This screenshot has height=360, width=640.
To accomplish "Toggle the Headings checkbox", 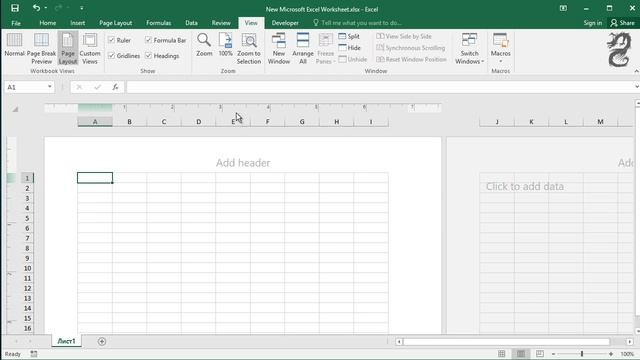I will click(149, 56).
